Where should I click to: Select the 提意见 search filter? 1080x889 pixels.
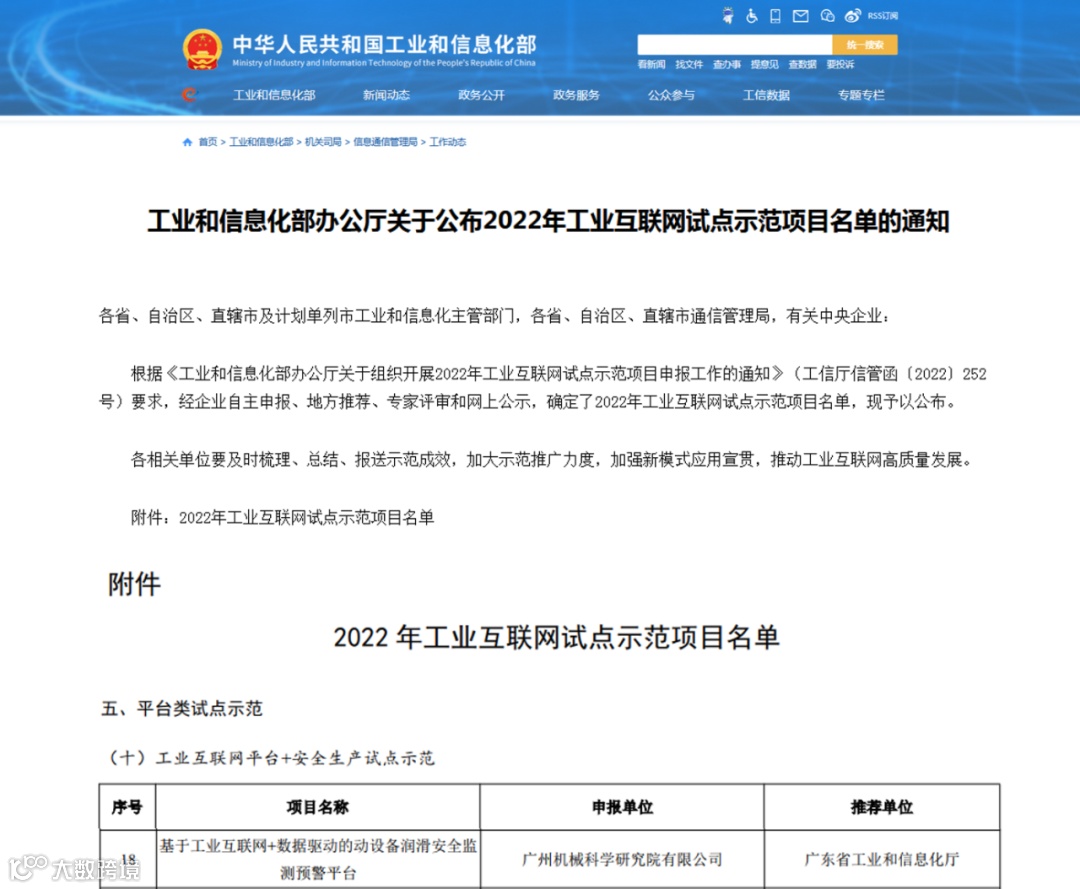tap(765, 64)
